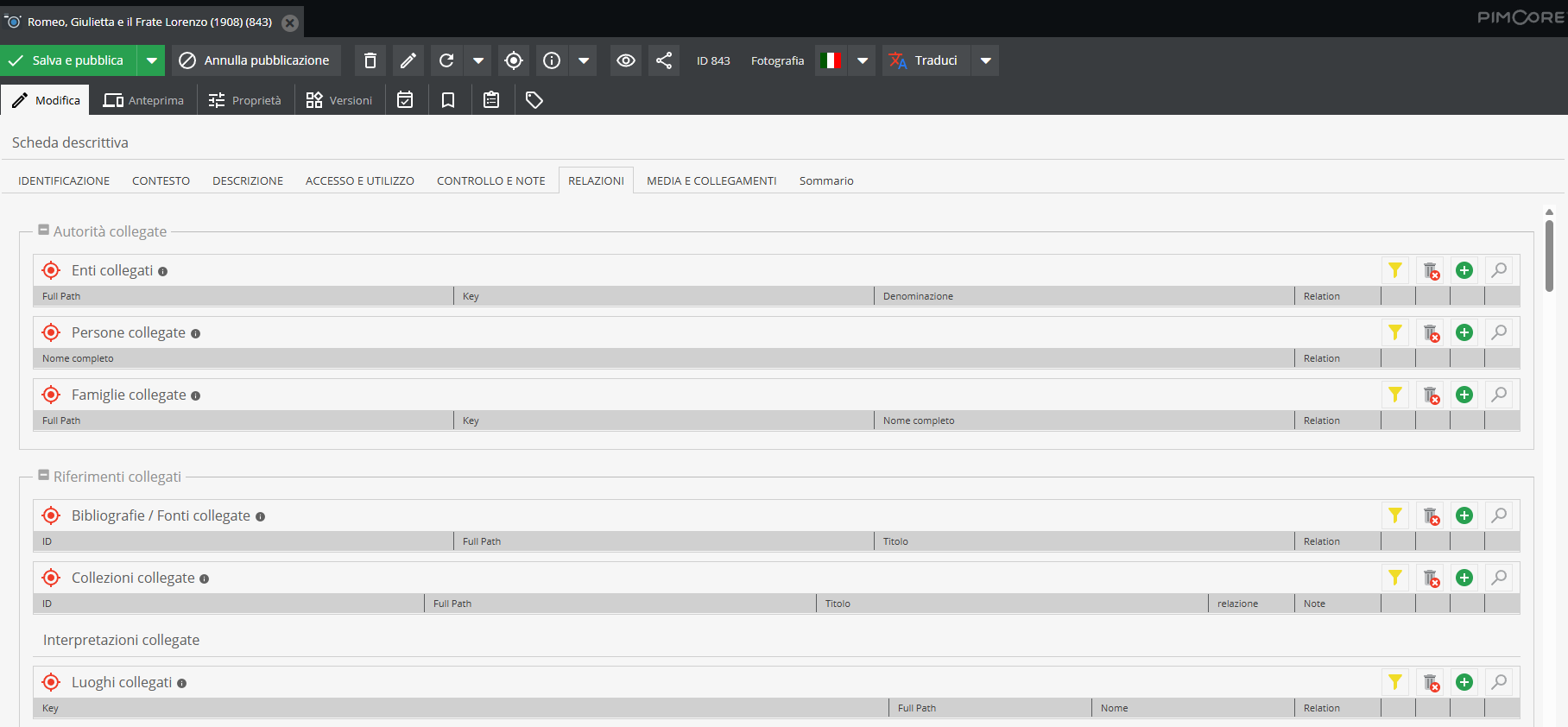Add an item to Enti collegati
1568x727 pixels.
pyautogui.click(x=1464, y=270)
